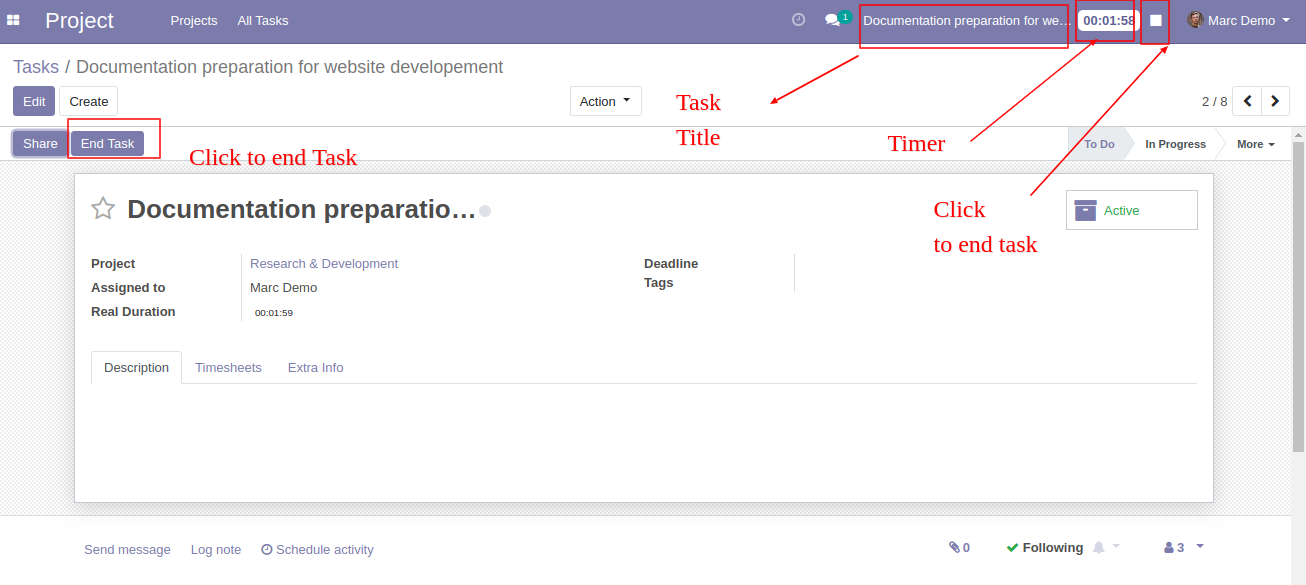Screen dimensions: 1306x585
Task: Open the Marc Demo user menu
Action: 1238,20
